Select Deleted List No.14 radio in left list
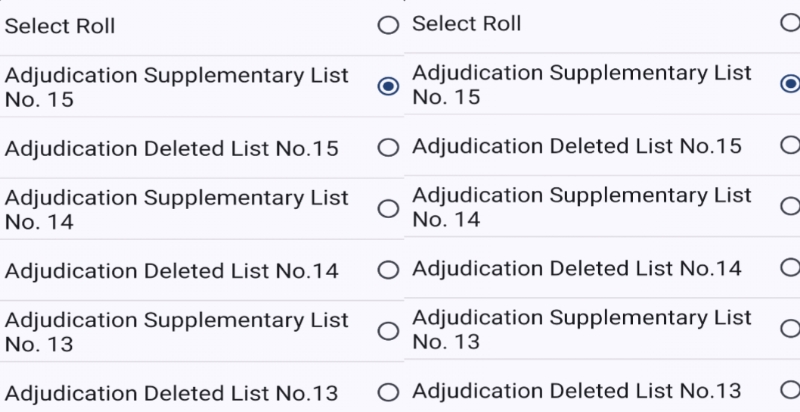This screenshot has width=800, height=412. (388, 271)
